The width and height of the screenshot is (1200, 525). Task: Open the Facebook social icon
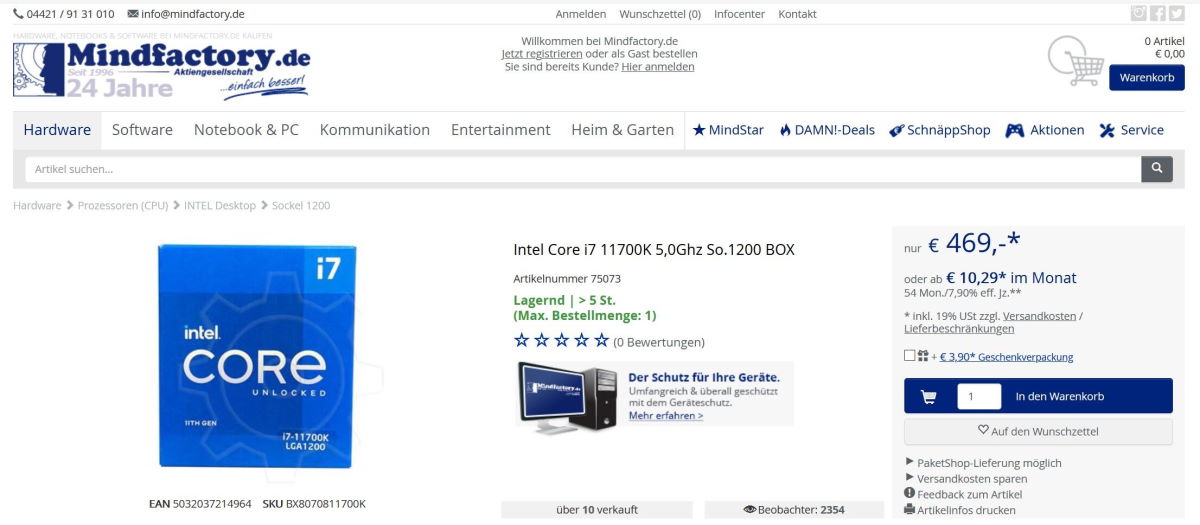tap(1158, 13)
